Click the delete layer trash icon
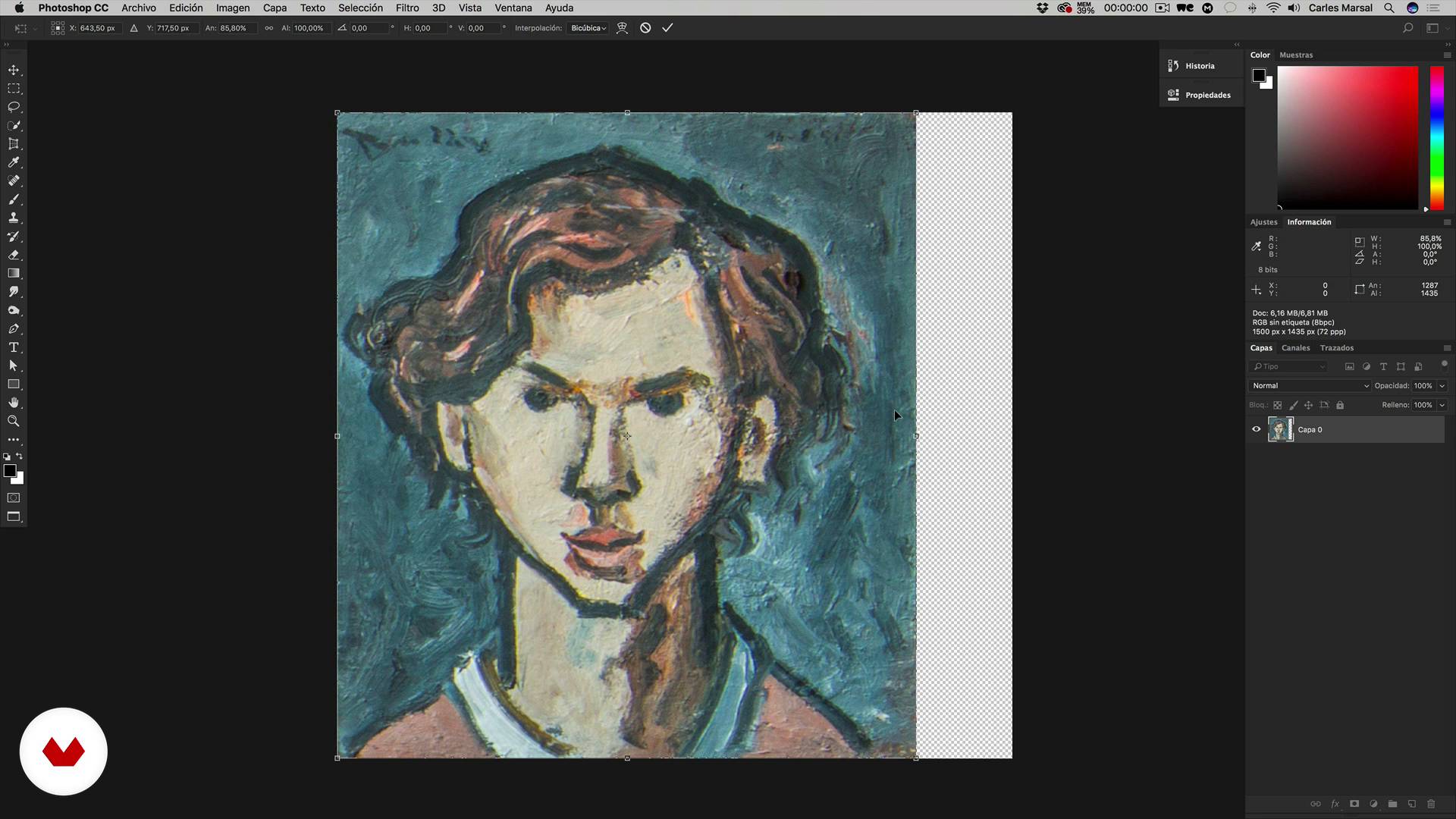 [1431, 804]
